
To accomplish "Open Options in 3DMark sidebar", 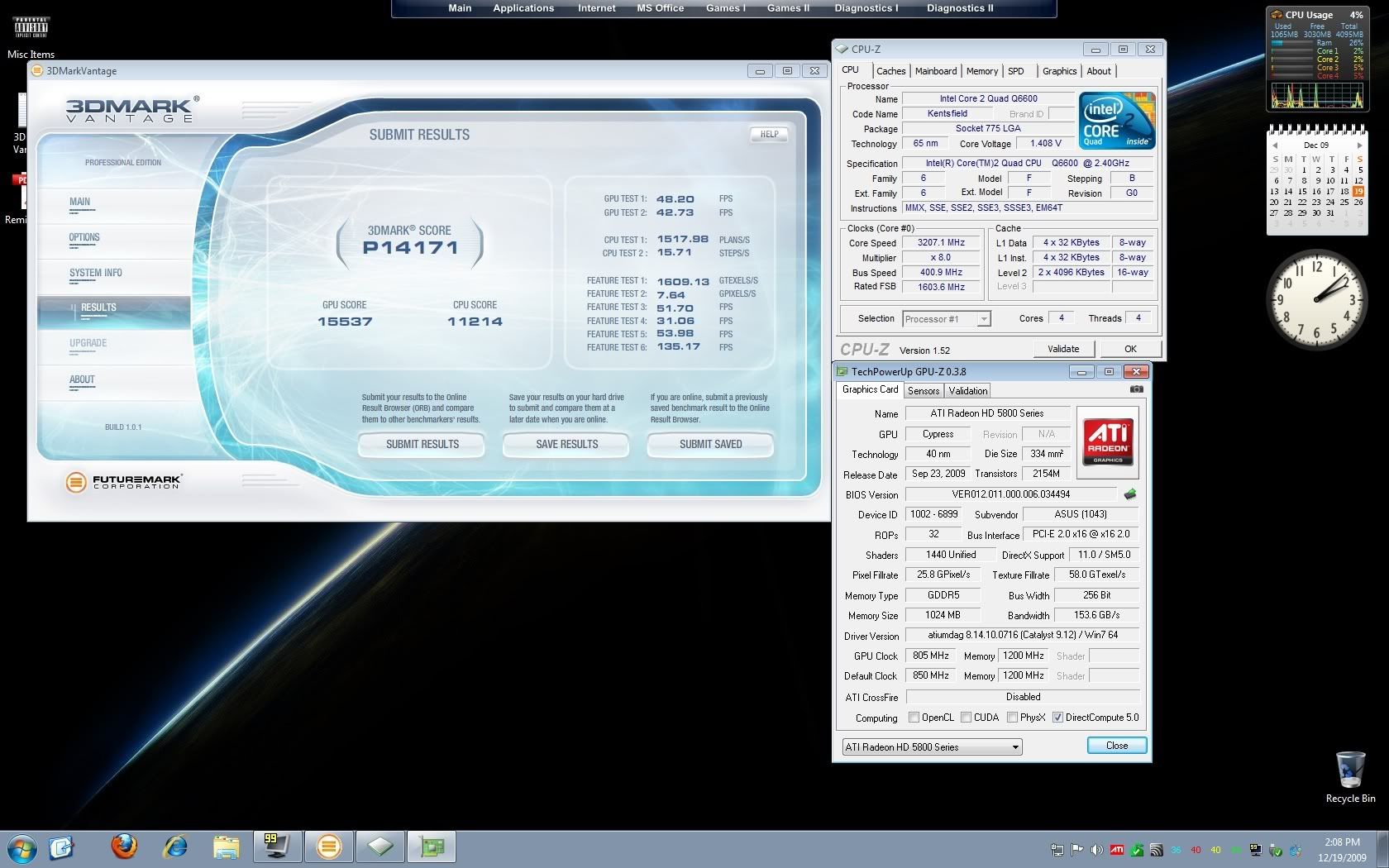I will [84, 237].
